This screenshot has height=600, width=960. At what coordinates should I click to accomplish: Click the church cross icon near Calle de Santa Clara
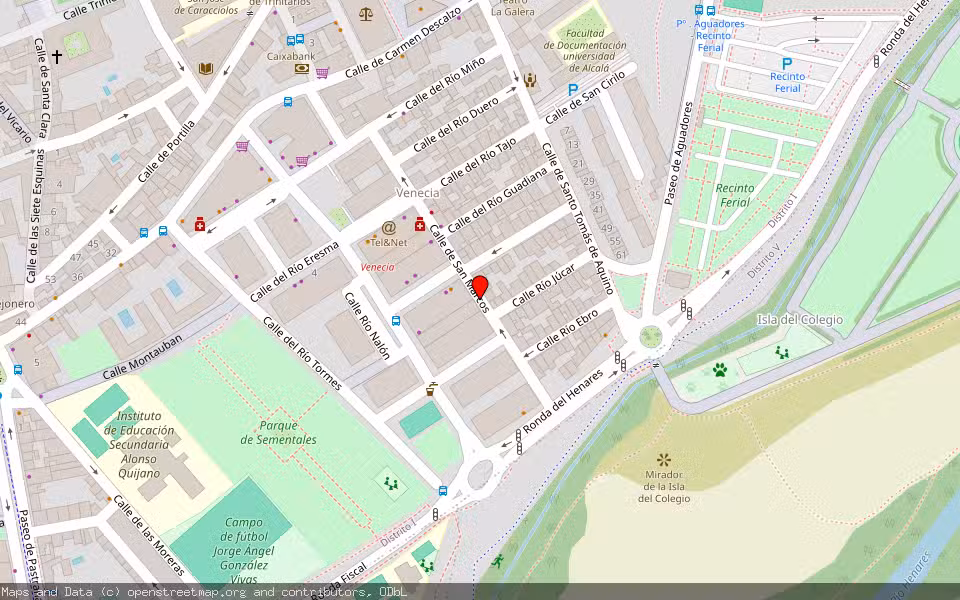[56, 57]
